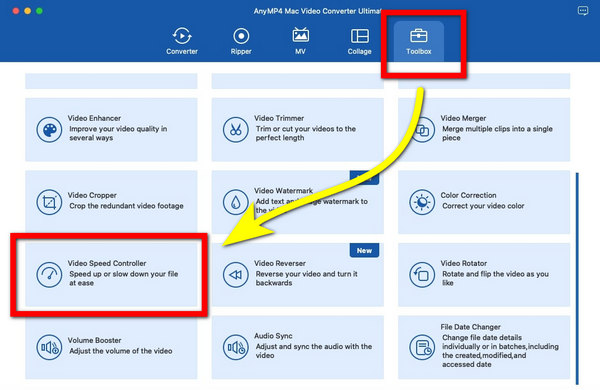This screenshot has width=600, height=390.
Task: Click the Video Reverser rewind icon
Action: coord(235,274)
